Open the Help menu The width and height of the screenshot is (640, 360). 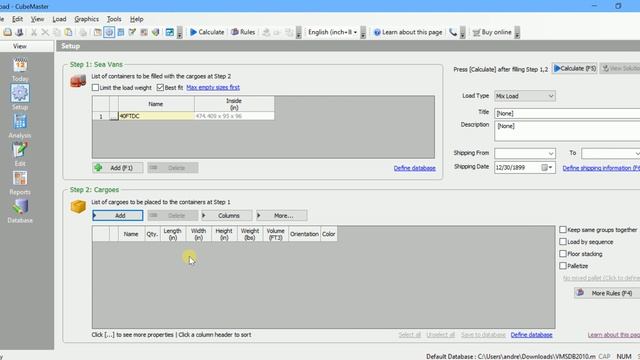tap(137, 19)
